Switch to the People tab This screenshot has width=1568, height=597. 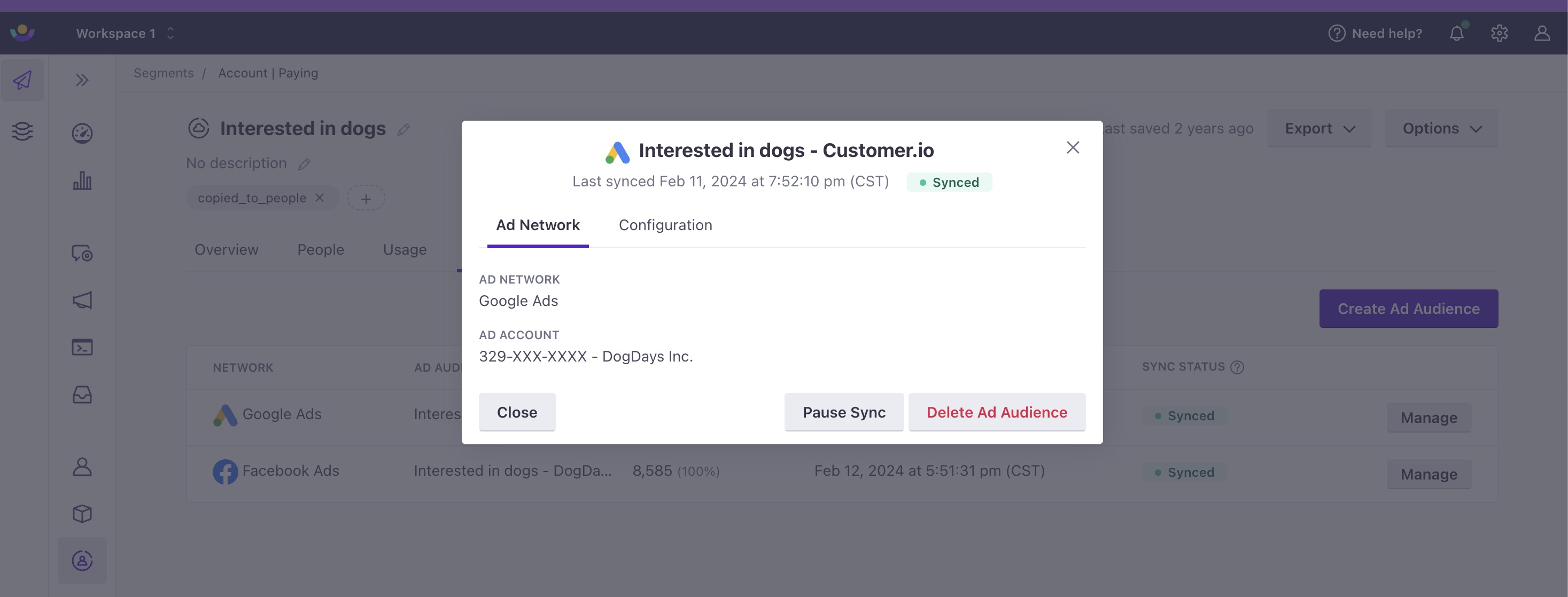click(321, 250)
